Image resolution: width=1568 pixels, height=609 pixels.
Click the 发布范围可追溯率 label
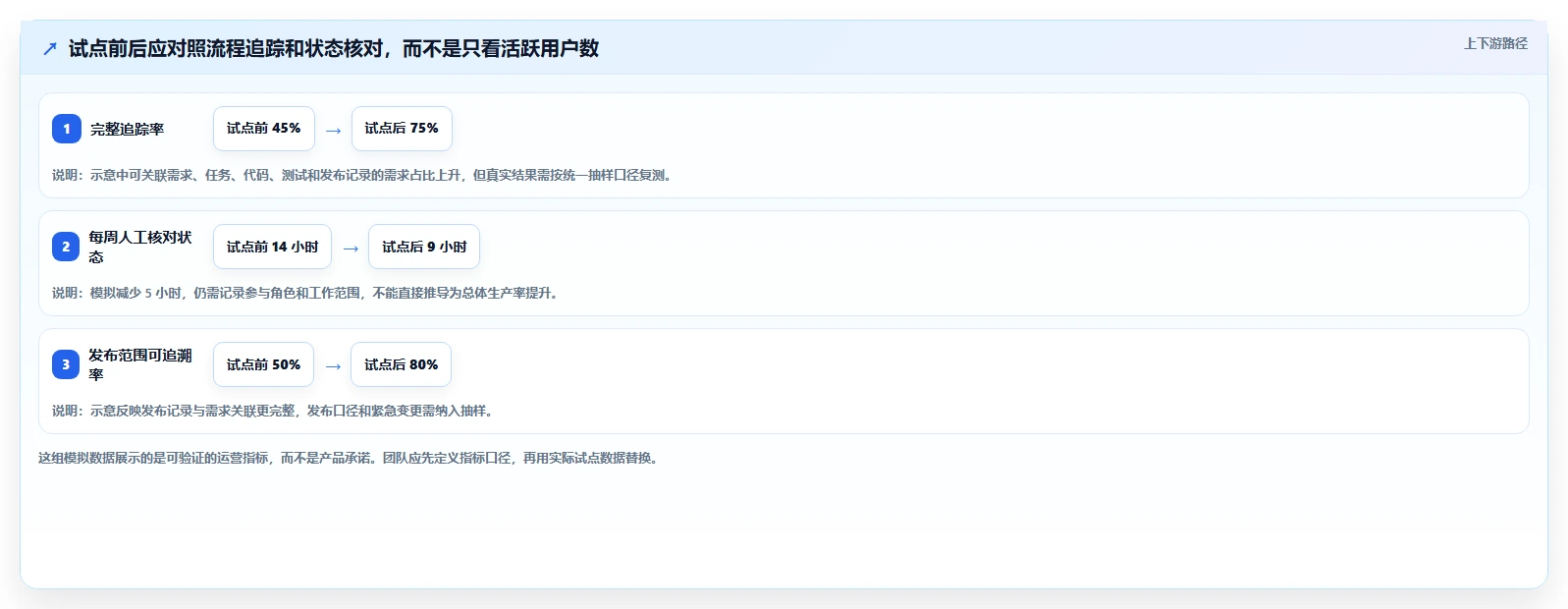[x=140, y=364]
